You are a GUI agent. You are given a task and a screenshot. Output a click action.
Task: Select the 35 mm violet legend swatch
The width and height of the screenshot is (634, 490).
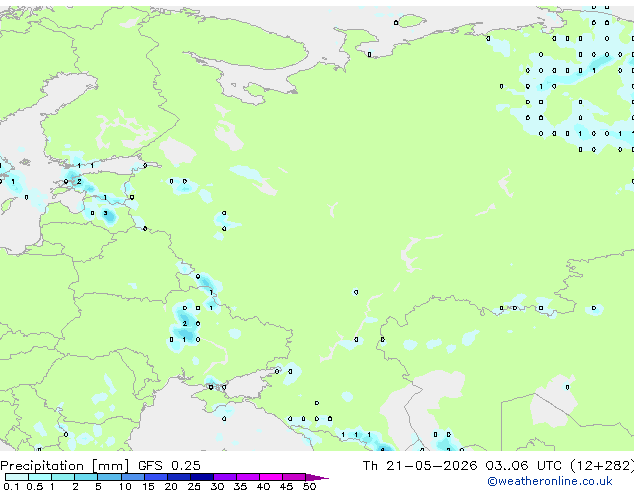pyautogui.click(x=247, y=477)
